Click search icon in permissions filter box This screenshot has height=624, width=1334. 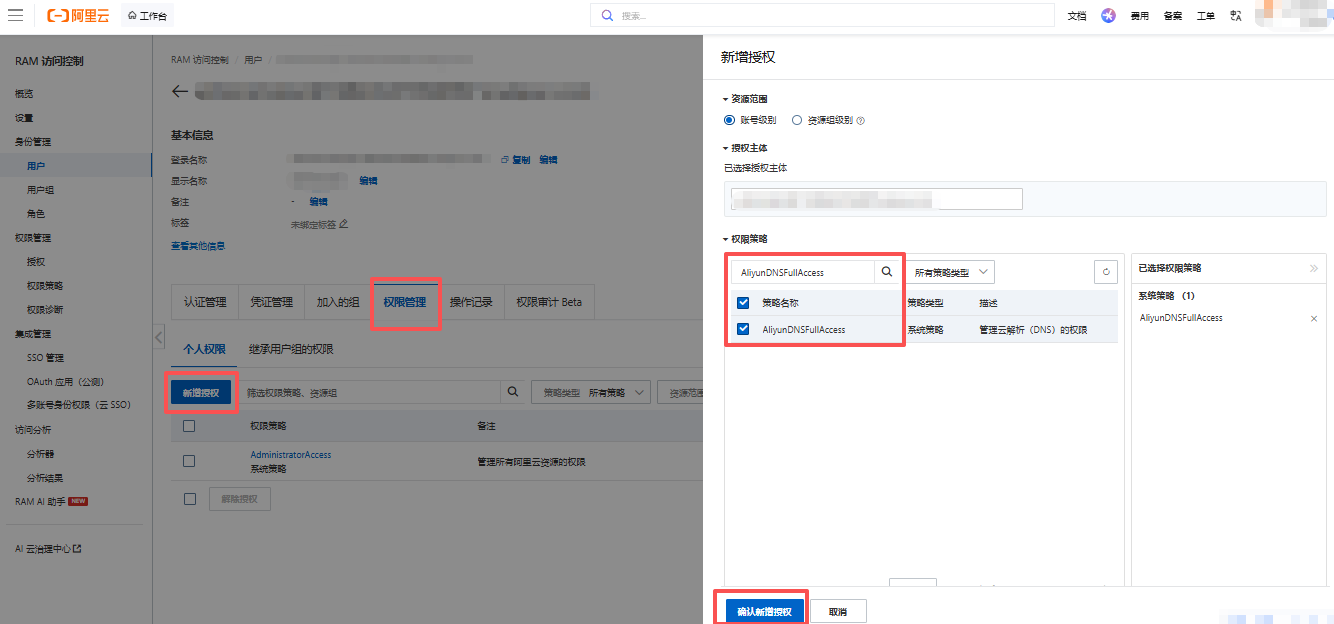coord(513,392)
